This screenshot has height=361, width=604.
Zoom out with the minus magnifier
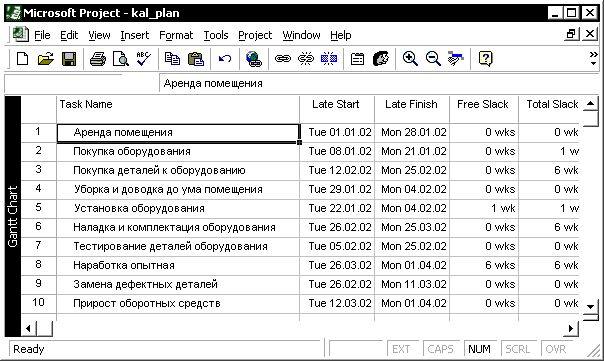tap(433, 59)
